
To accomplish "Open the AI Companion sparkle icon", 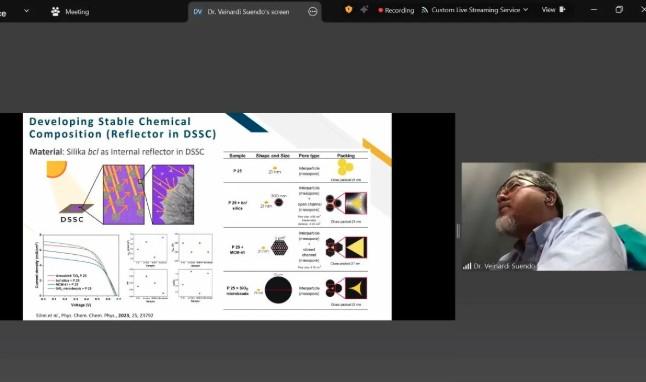I will 364,9.
